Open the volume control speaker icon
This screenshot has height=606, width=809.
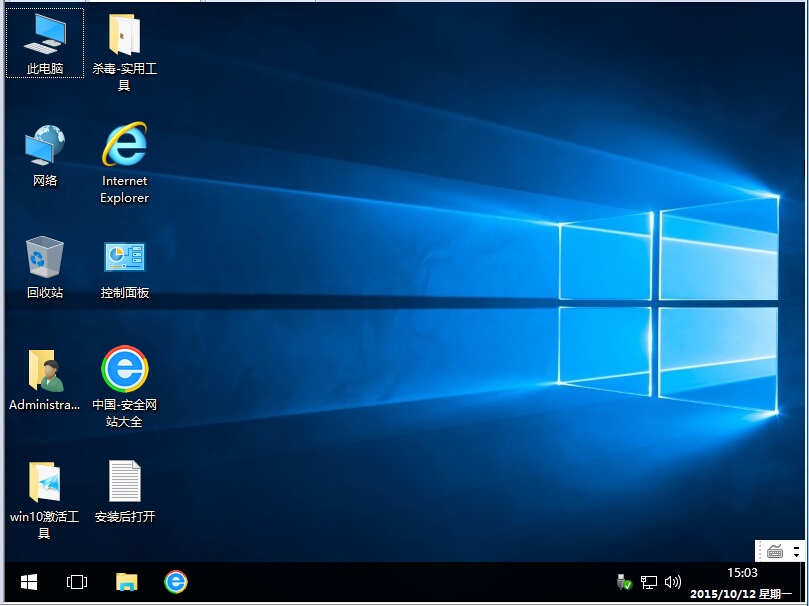coord(672,581)
